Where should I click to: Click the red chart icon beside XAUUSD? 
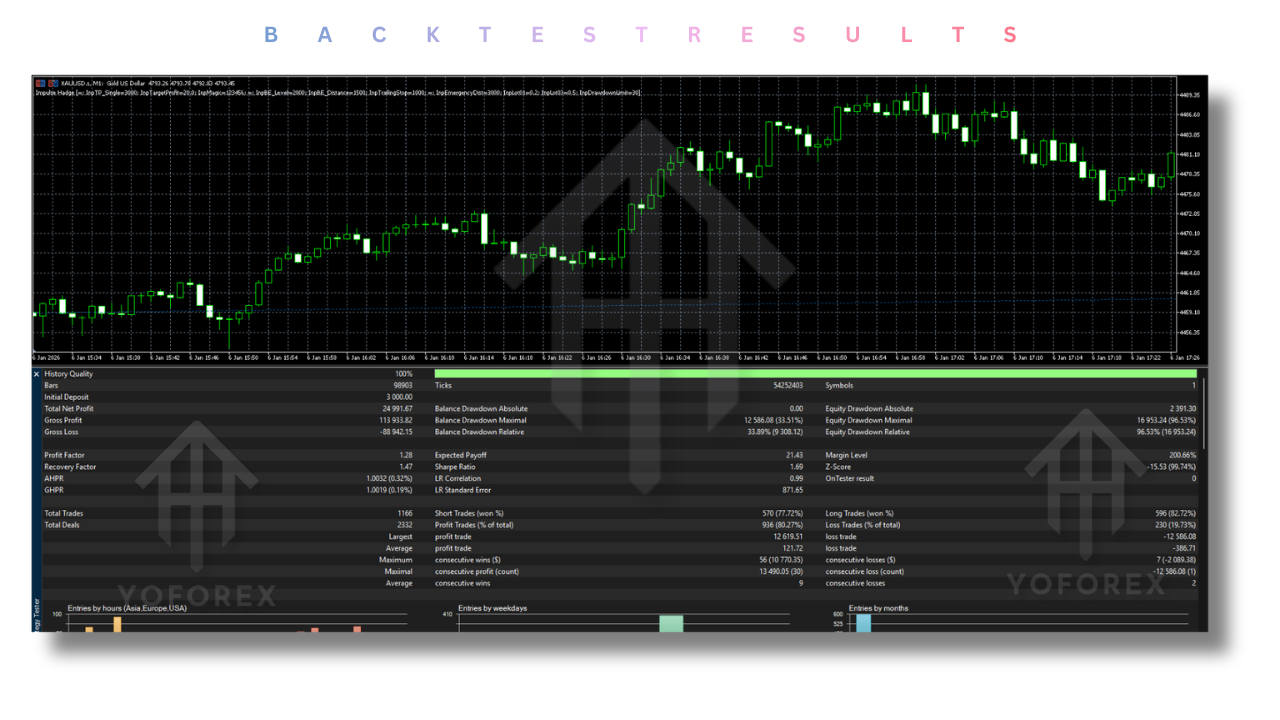click(40, 83)
